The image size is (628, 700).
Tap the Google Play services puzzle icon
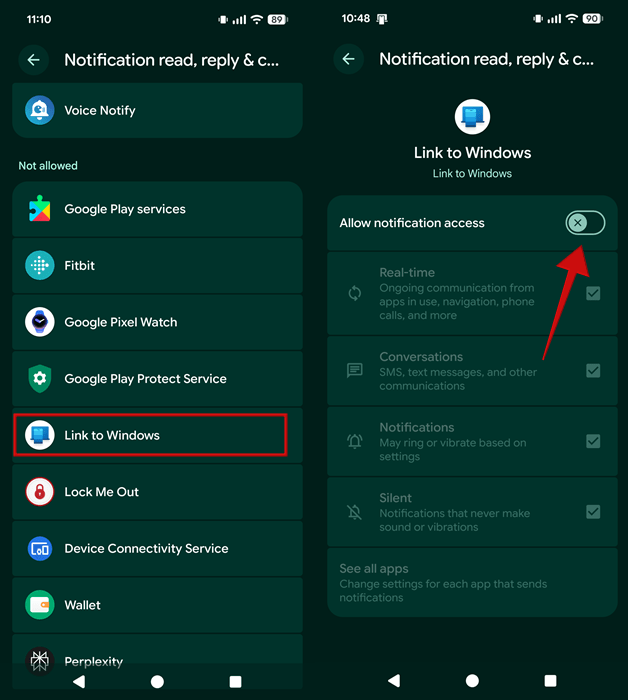coord(40,208)
